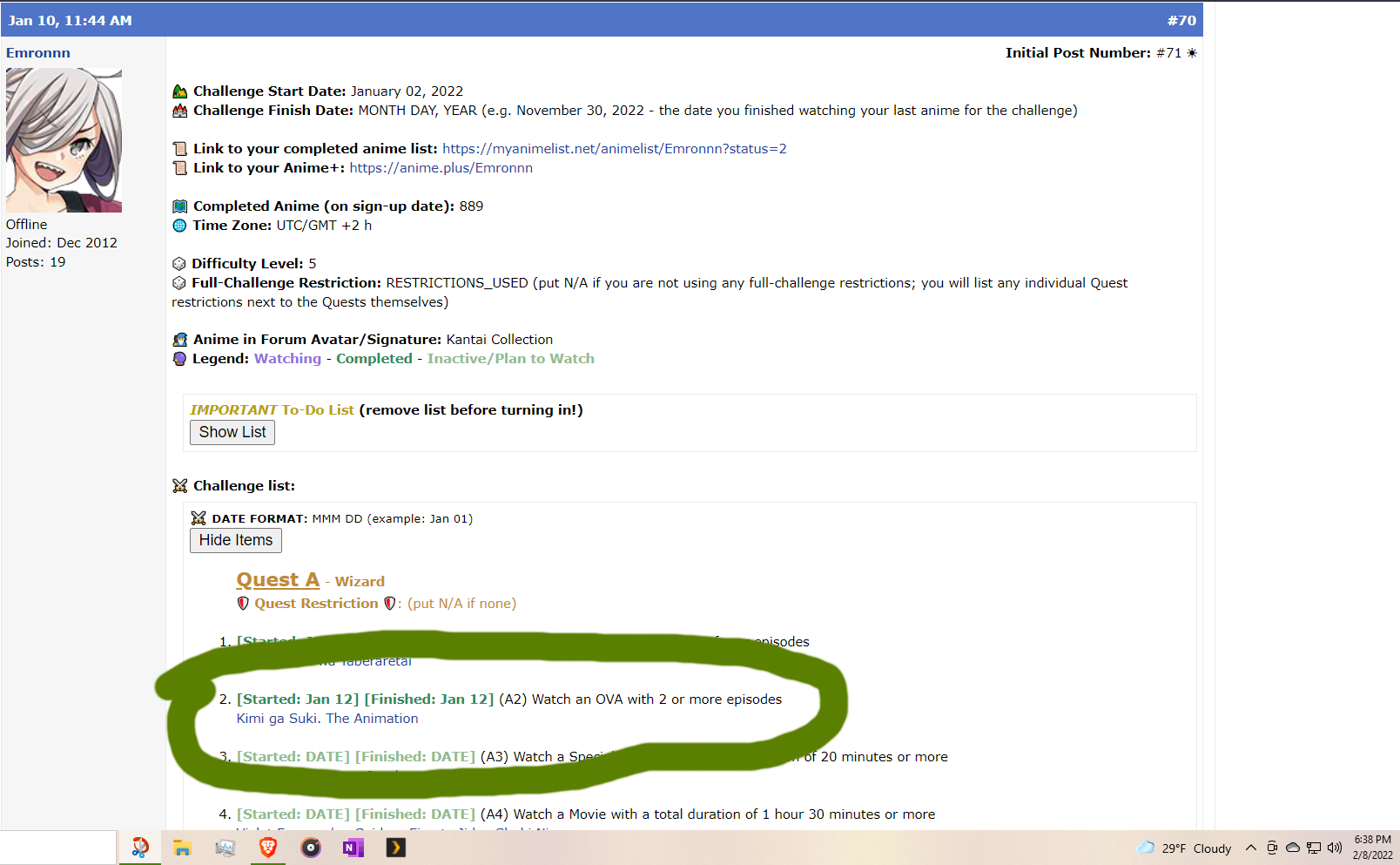The height and width of the screenshot is (865, 1400).
Task: Open the anime.plus/Emronnn link
Action: coord(441,168)
